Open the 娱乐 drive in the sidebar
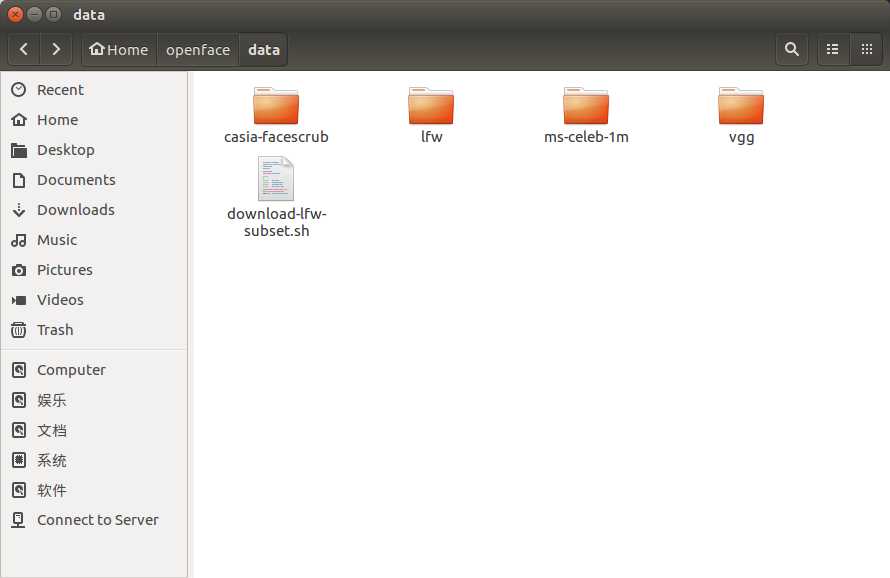Screen dimensions: 890x578 pyautogui.click(x=94, y=400)
